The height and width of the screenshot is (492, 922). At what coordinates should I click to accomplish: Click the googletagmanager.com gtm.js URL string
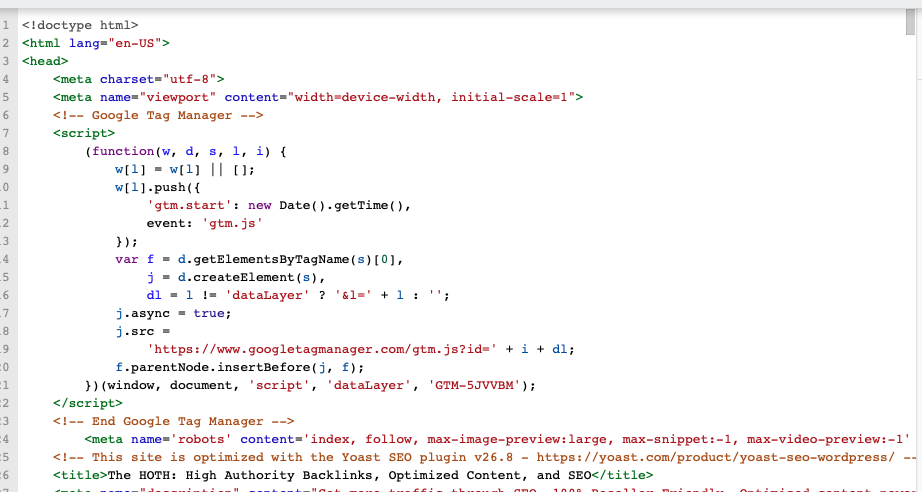click(326, 349)
